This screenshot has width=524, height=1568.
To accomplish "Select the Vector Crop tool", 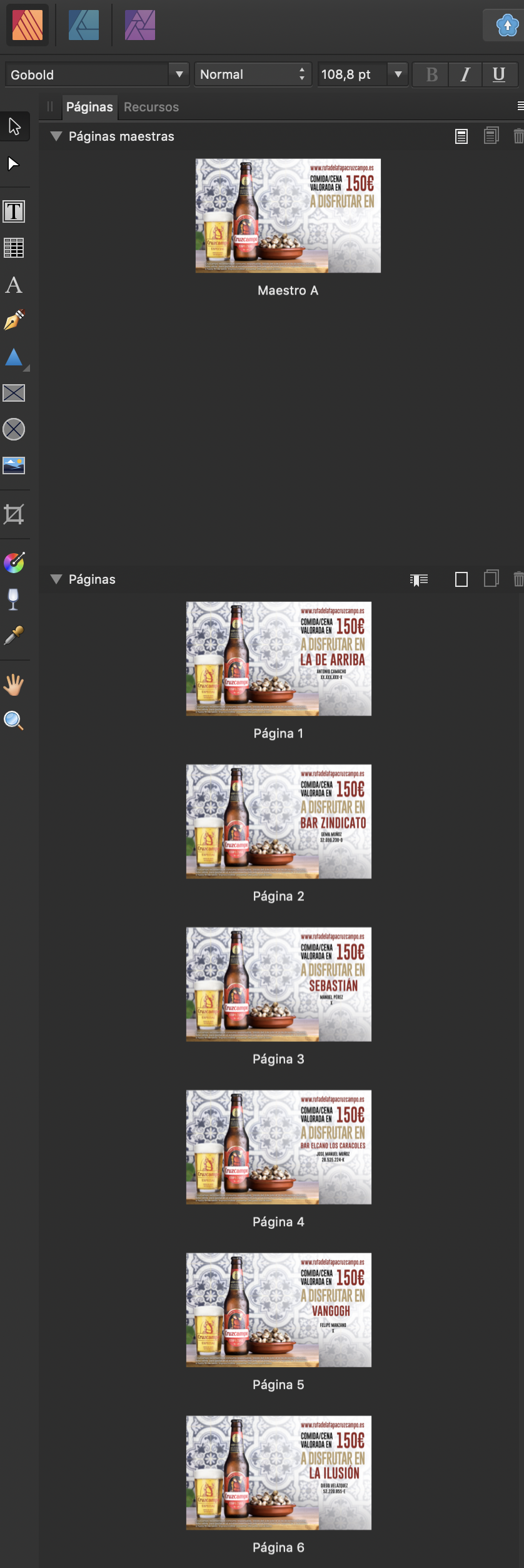I will coord(14,514).
